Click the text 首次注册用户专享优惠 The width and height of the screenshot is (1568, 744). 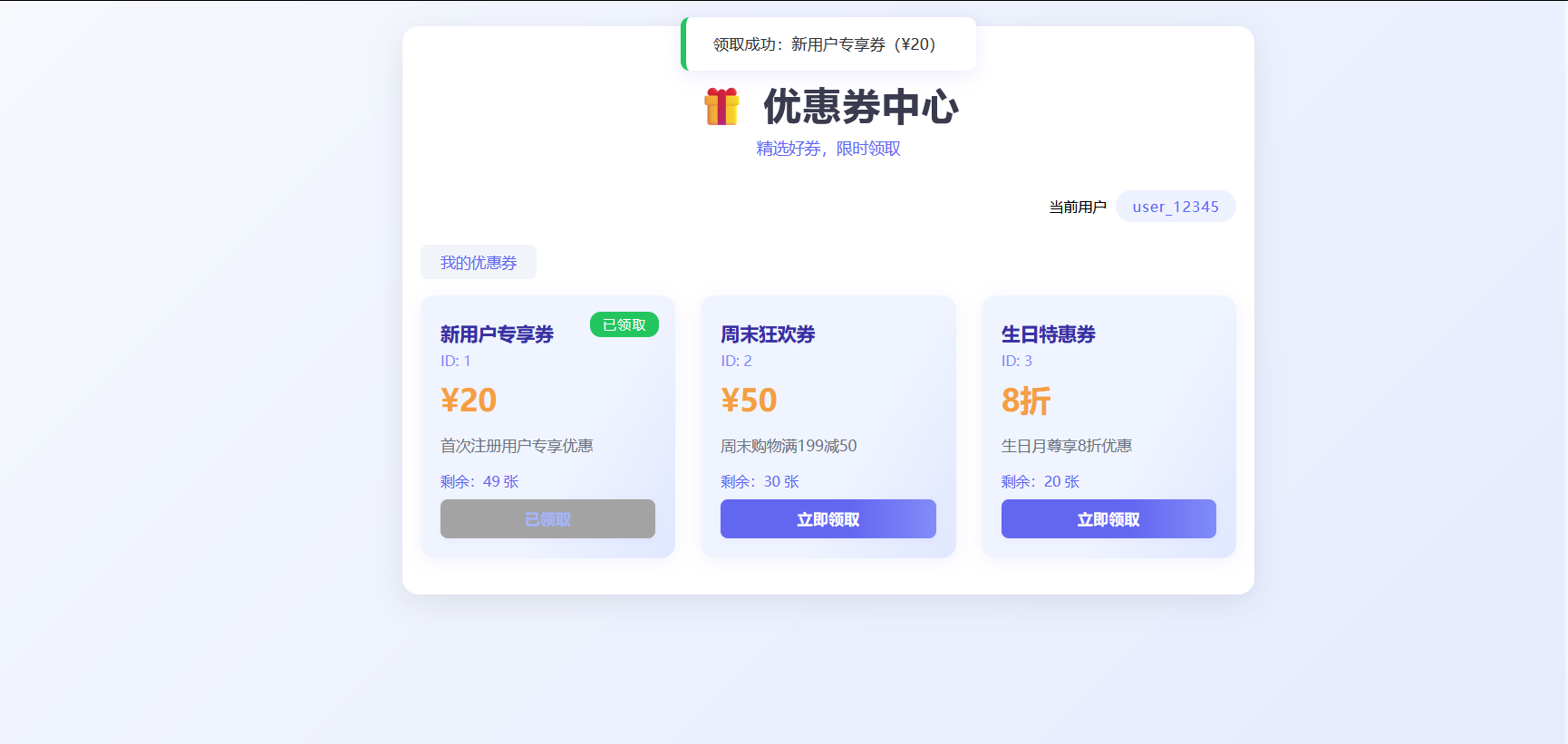[517, 446]
